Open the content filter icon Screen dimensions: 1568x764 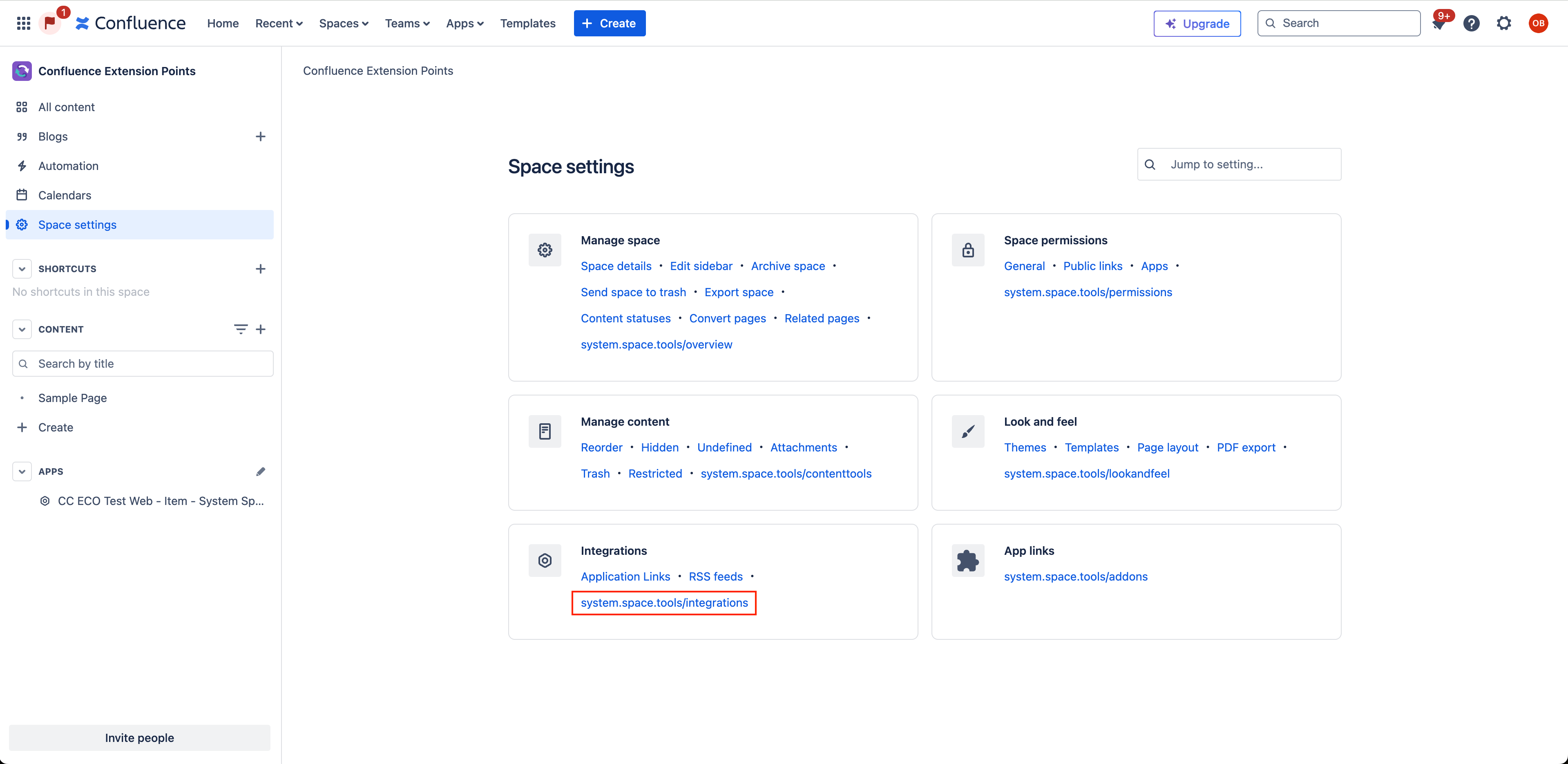point(241,329)
